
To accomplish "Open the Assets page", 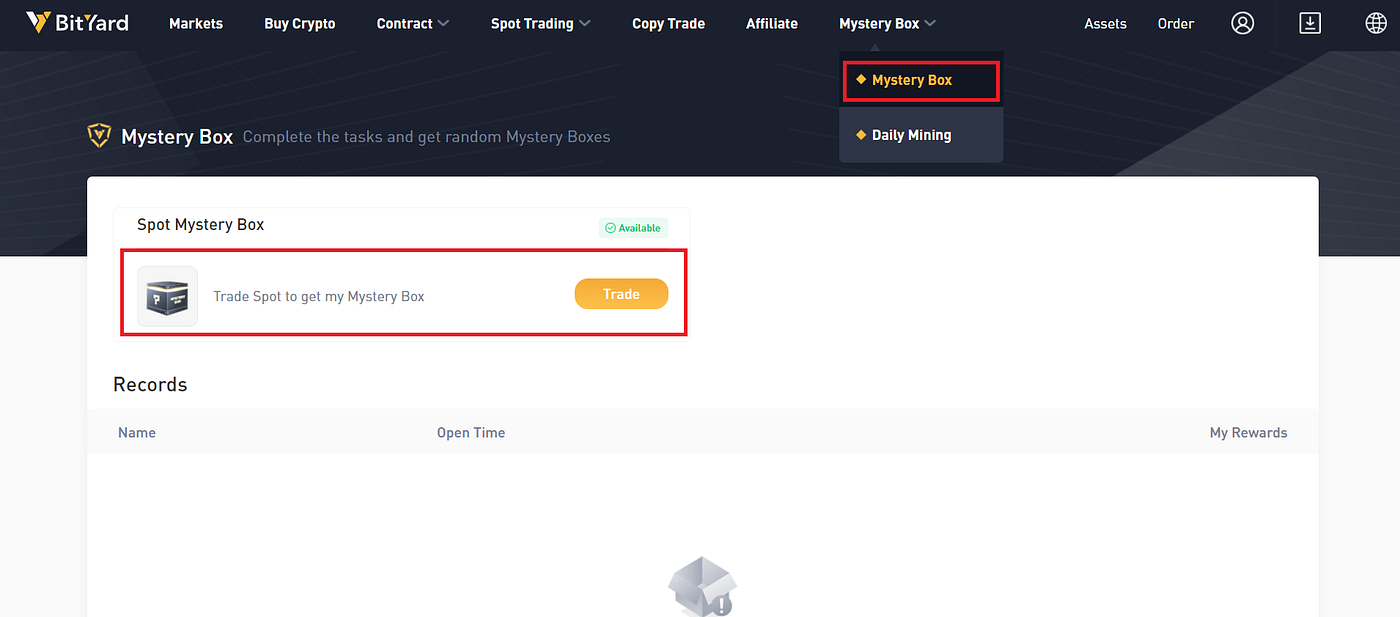I will 1105,23.
